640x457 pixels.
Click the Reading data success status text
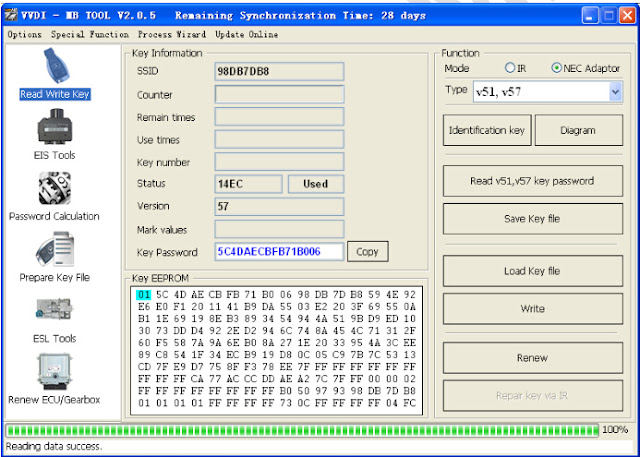54,446
